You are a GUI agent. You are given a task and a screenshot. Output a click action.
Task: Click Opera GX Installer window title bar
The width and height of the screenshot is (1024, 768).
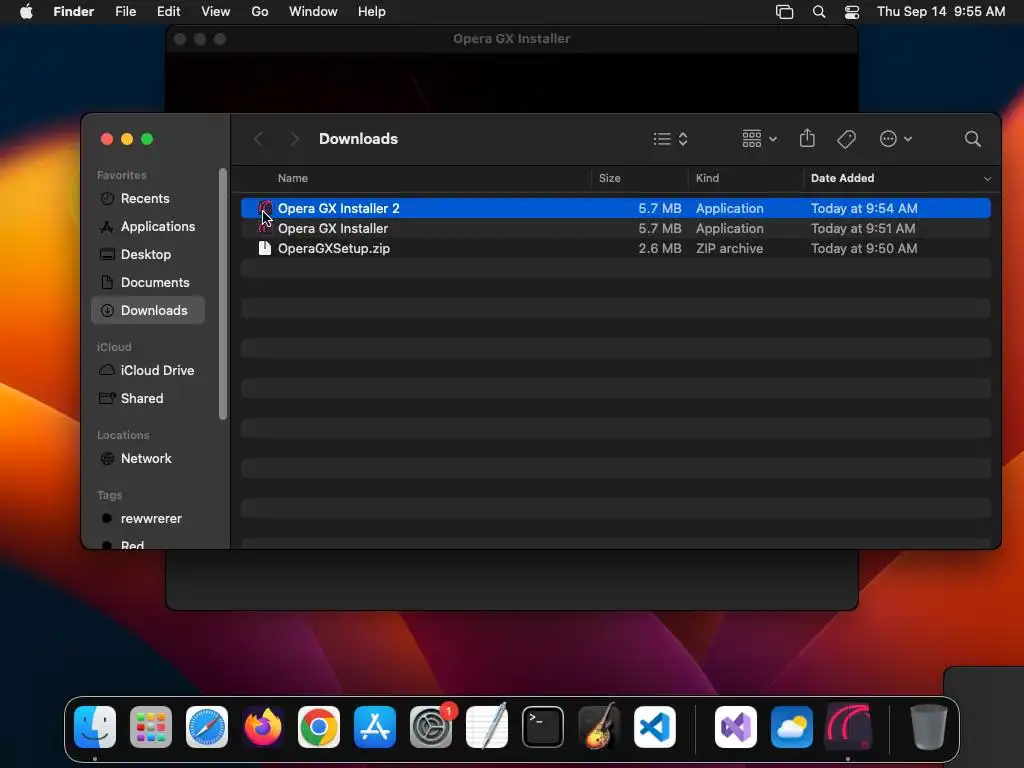(x=511, y=39)
